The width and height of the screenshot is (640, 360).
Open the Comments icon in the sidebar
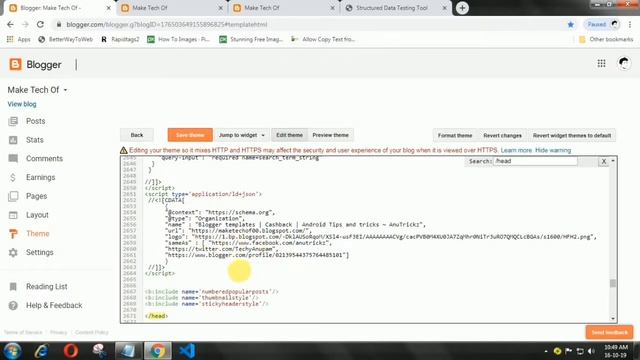tap(13, 159)
